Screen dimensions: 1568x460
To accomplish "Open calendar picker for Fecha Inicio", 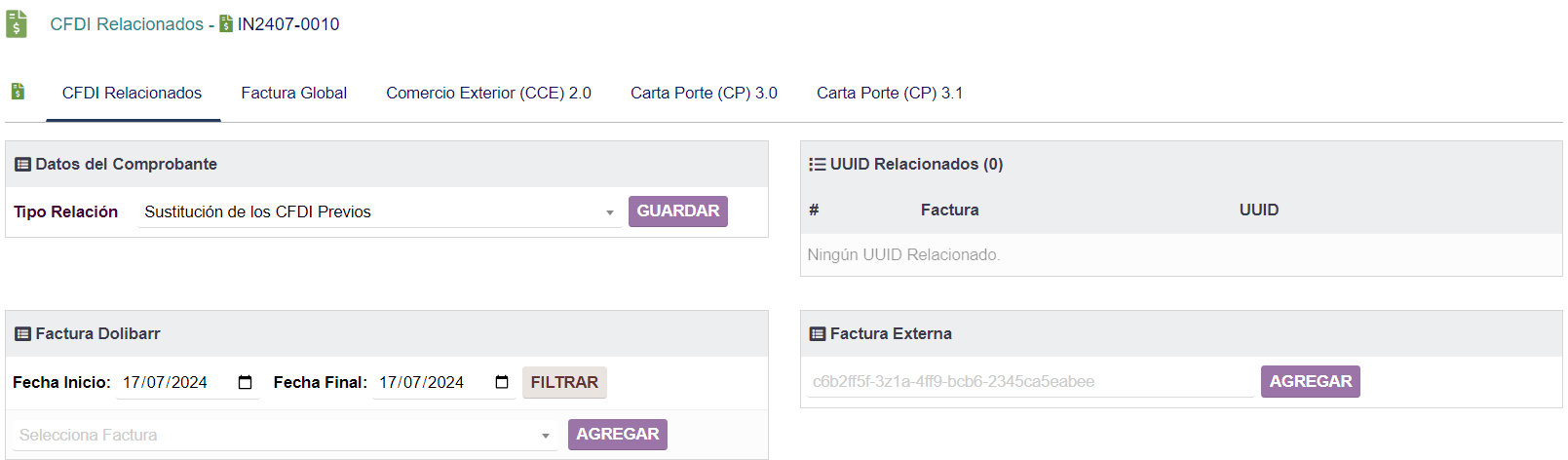I will click(246, 383).
